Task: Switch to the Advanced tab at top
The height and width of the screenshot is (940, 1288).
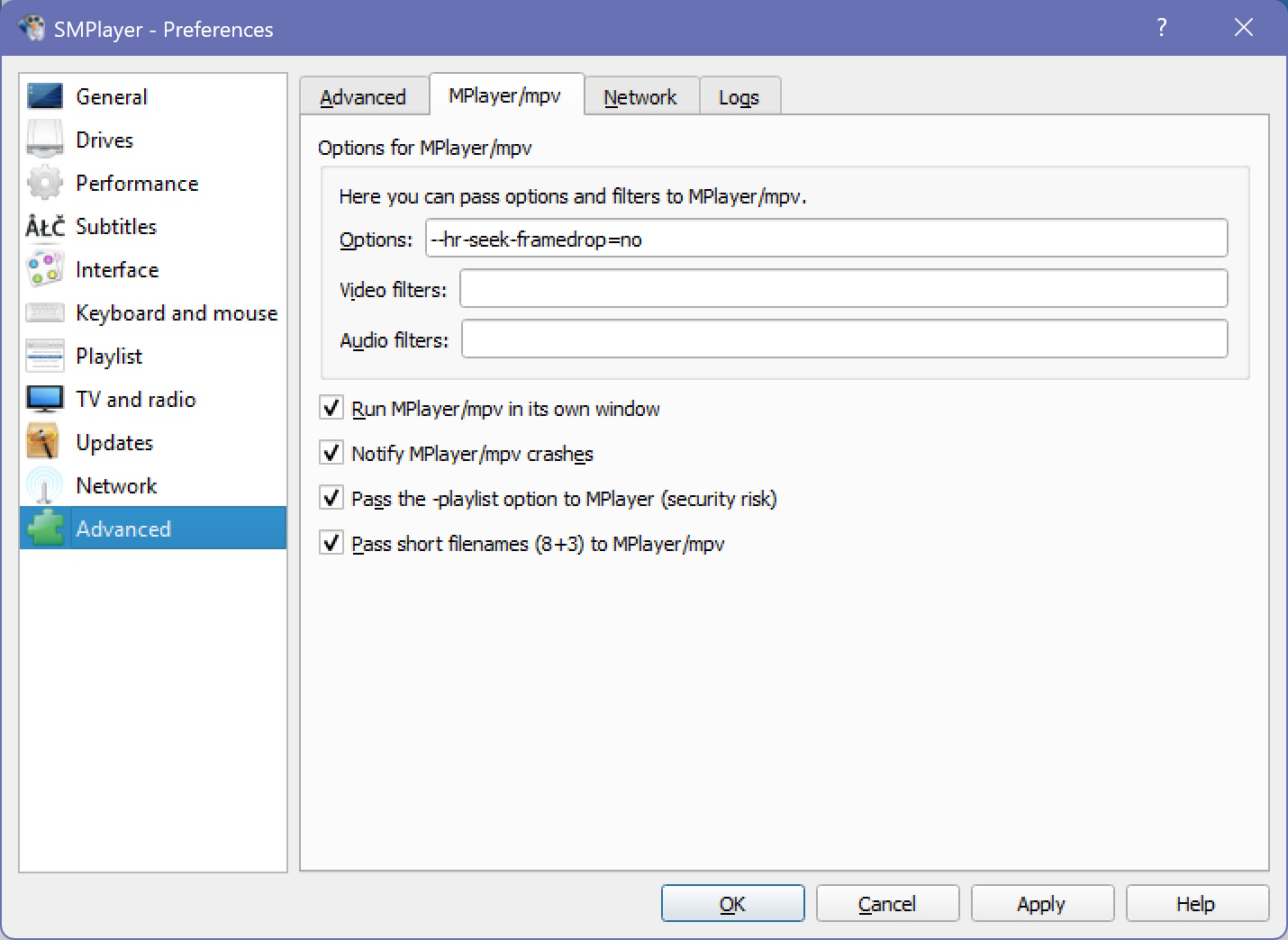Action: point(363,97)
